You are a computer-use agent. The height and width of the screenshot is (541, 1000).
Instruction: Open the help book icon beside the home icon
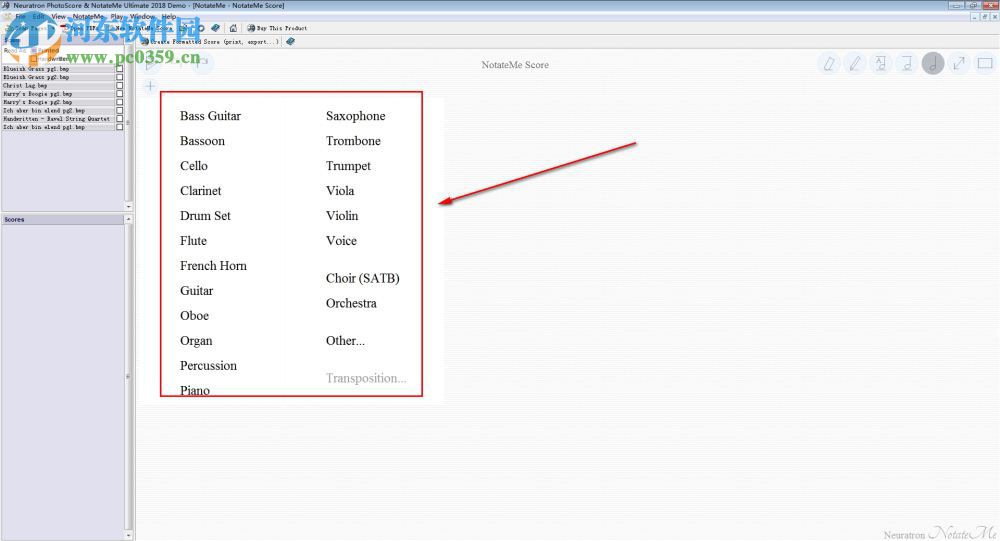coord(216,28)
